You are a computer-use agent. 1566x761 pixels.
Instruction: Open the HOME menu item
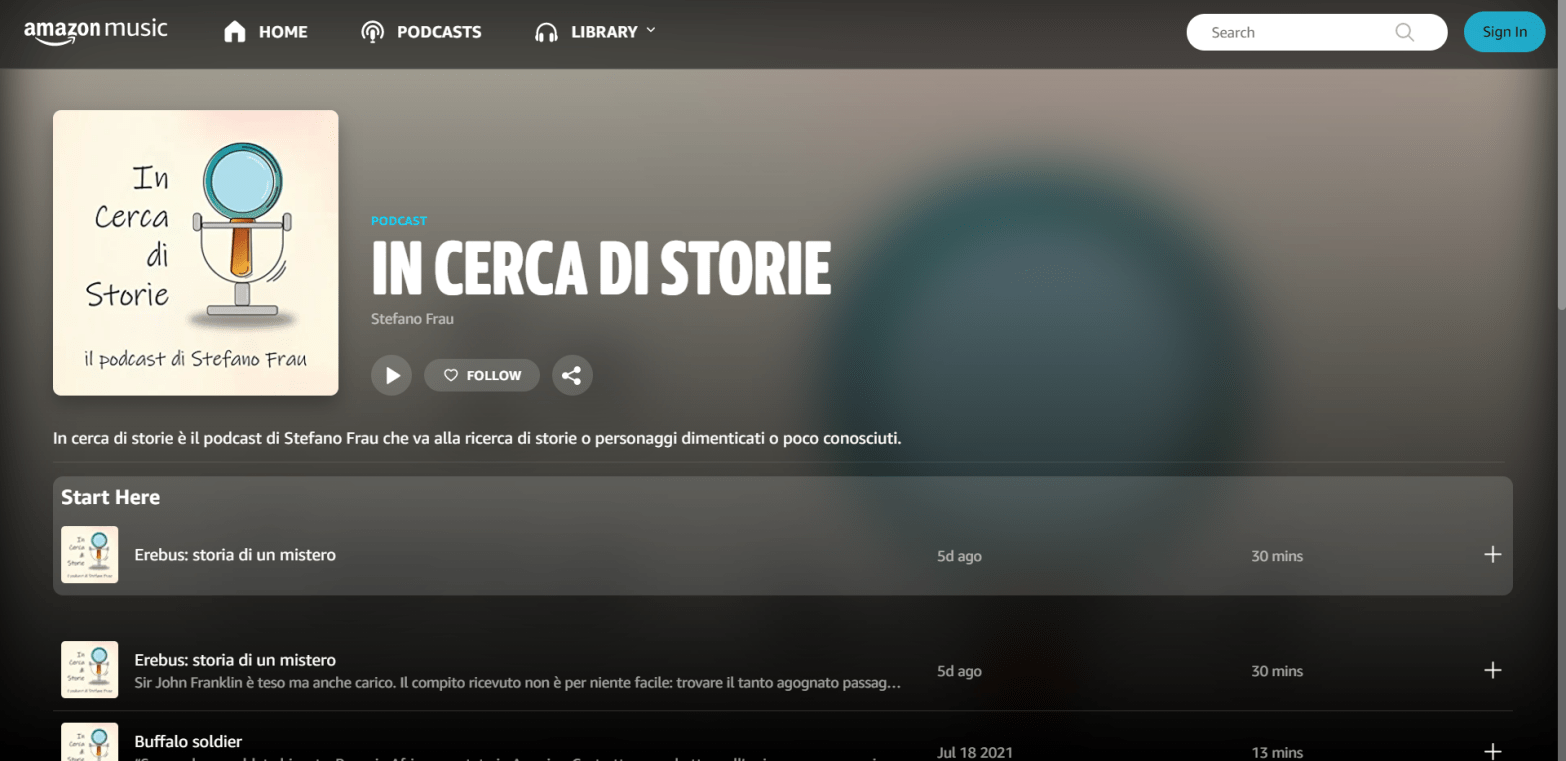[283, 32]
